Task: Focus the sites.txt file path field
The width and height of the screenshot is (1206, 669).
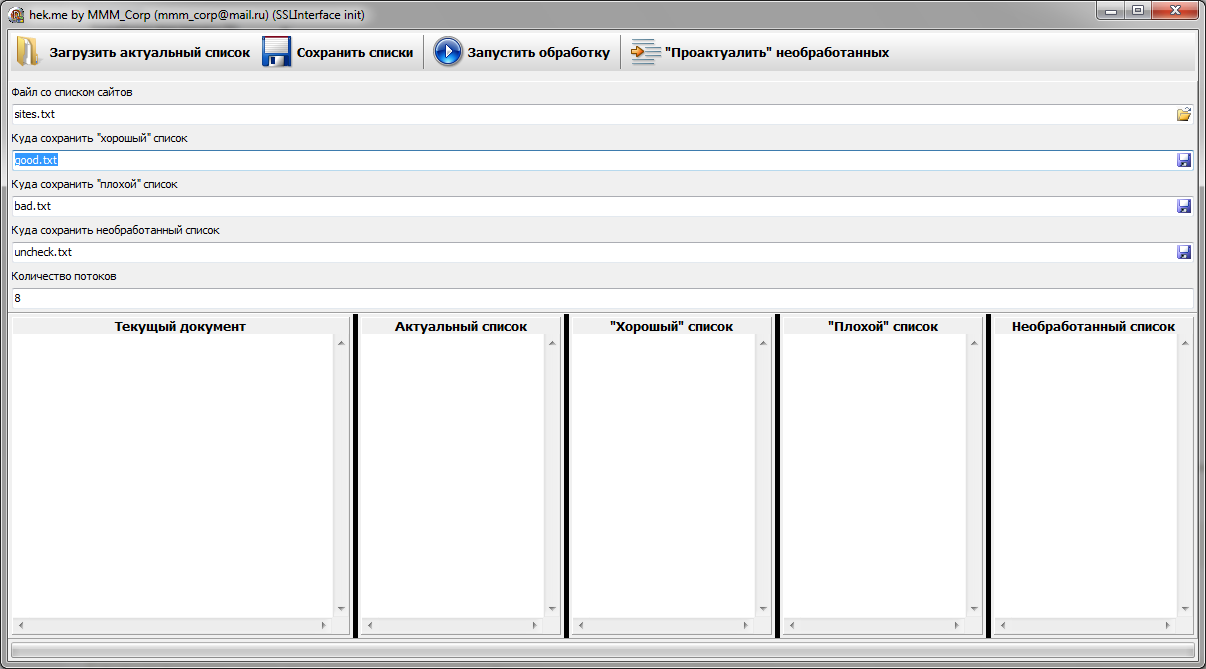Action: [x=590, y=115]
